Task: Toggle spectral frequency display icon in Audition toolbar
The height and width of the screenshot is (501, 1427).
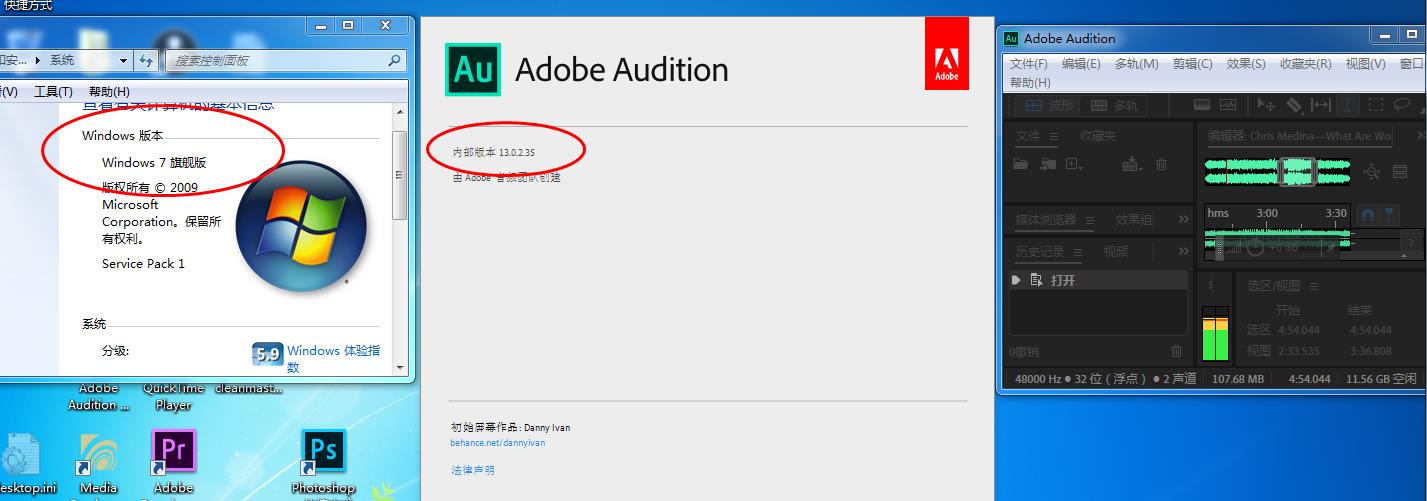Action: tap(1202, 105)
